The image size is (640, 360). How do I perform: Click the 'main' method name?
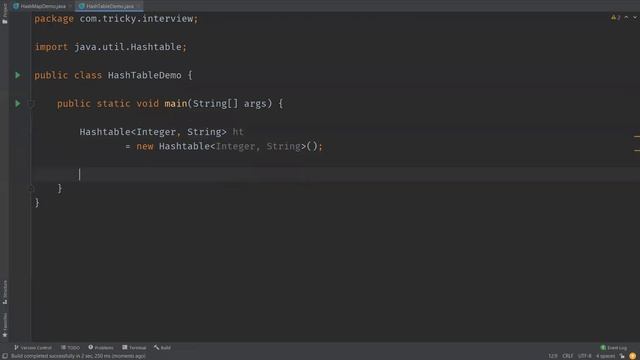[x=176, y=104]
